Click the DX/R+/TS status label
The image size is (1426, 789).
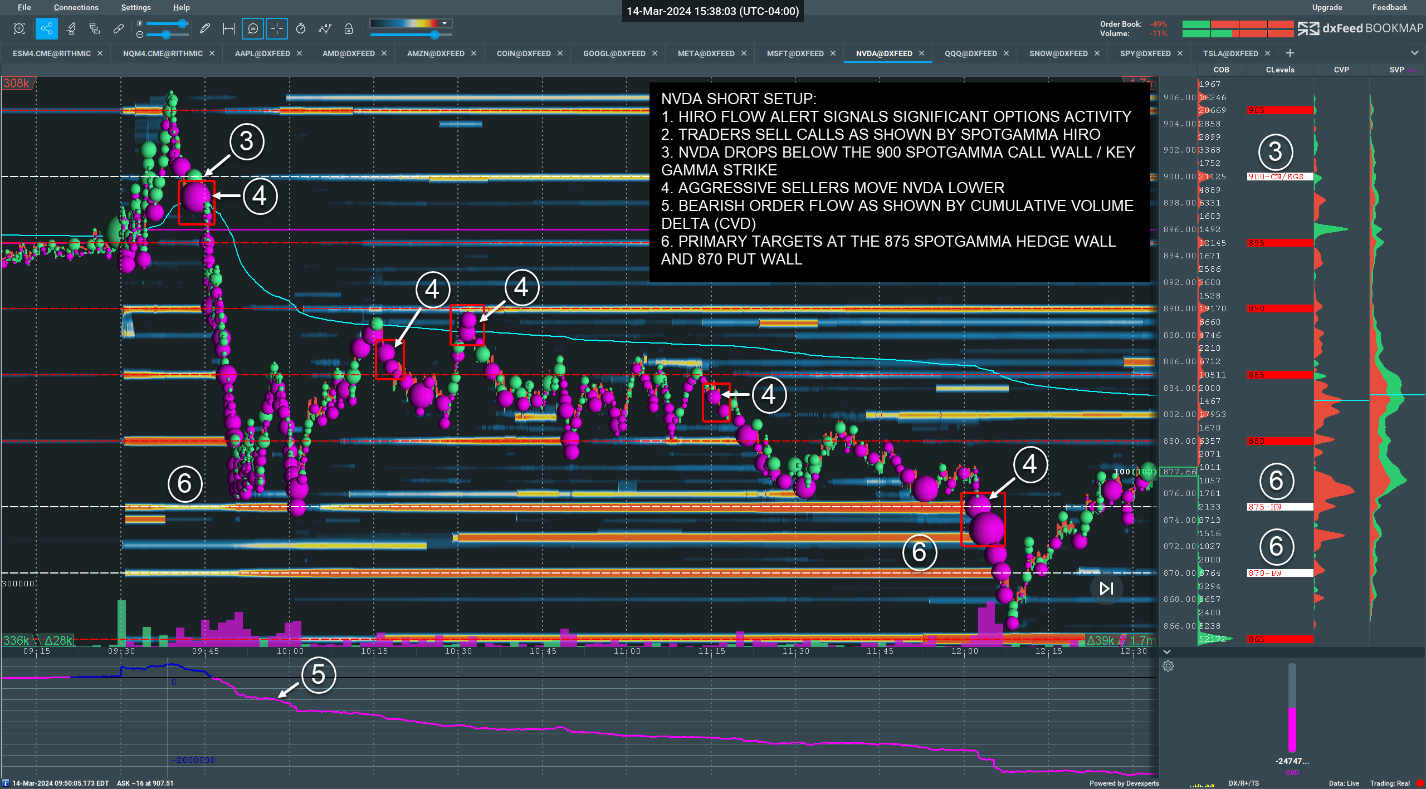(1243, 783)
